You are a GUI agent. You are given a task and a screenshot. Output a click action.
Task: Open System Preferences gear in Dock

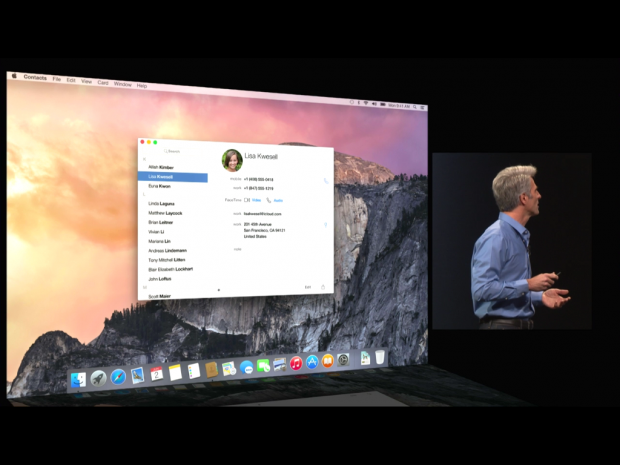pyautogui.click(x=343, y=360)
